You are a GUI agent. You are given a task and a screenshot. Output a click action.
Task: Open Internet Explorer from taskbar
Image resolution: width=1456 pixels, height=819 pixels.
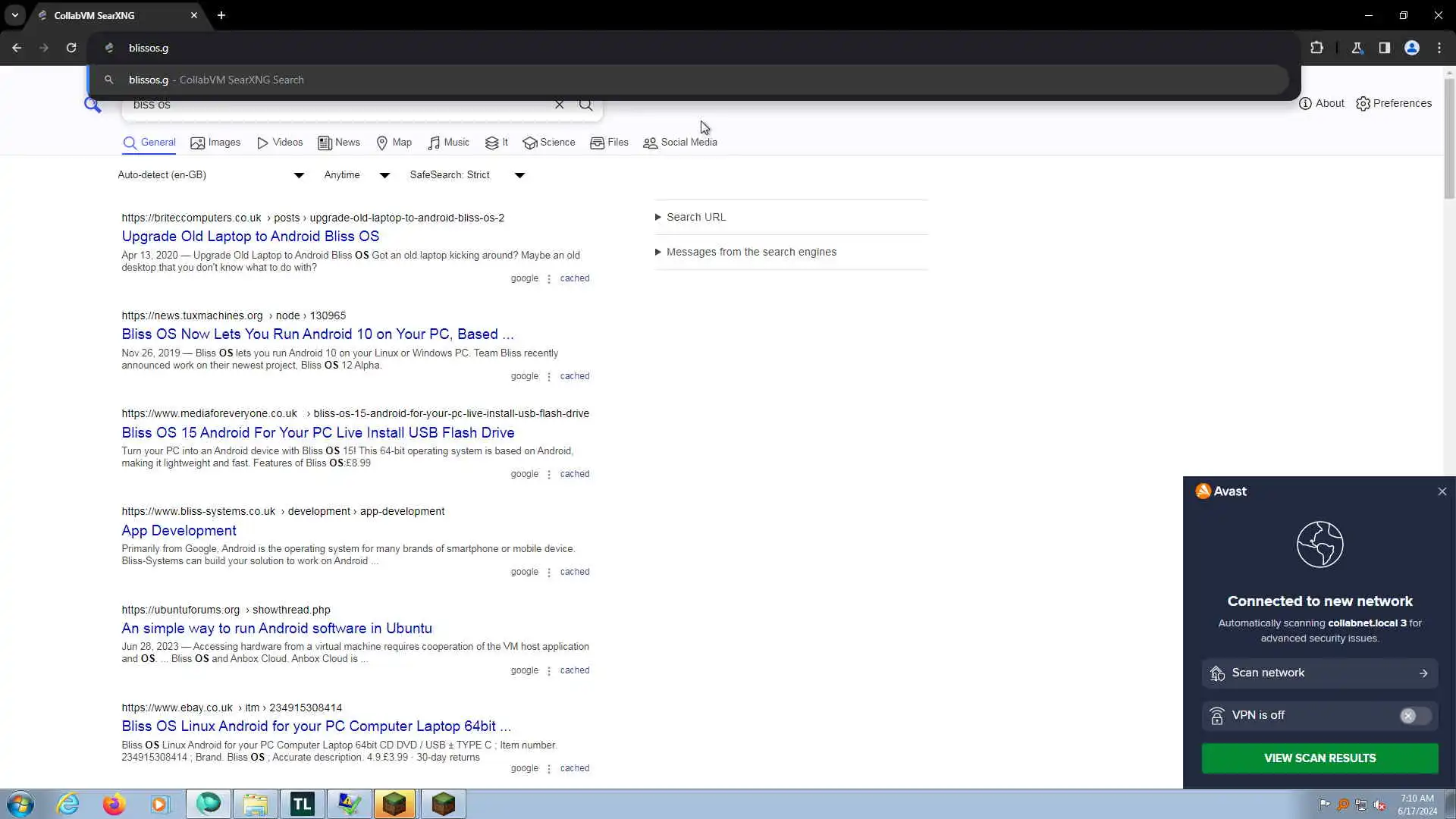(68, 804)
